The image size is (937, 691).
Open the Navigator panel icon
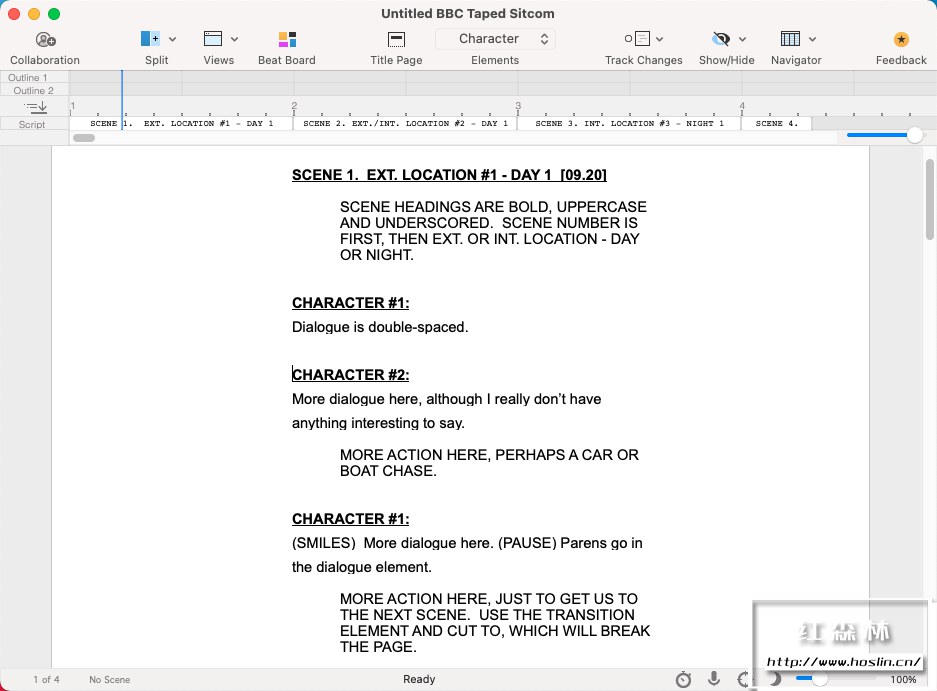click(790, 39)
